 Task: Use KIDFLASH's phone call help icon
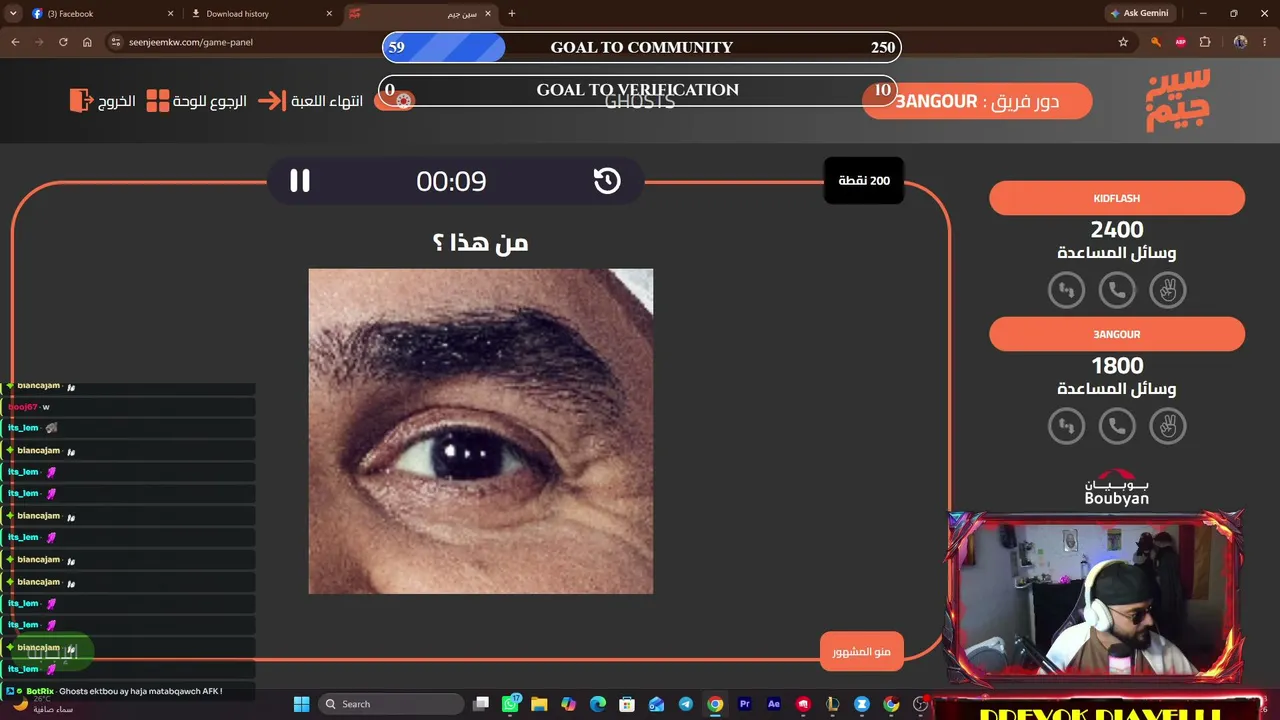pyautogui.click(x=1117, y=290)
